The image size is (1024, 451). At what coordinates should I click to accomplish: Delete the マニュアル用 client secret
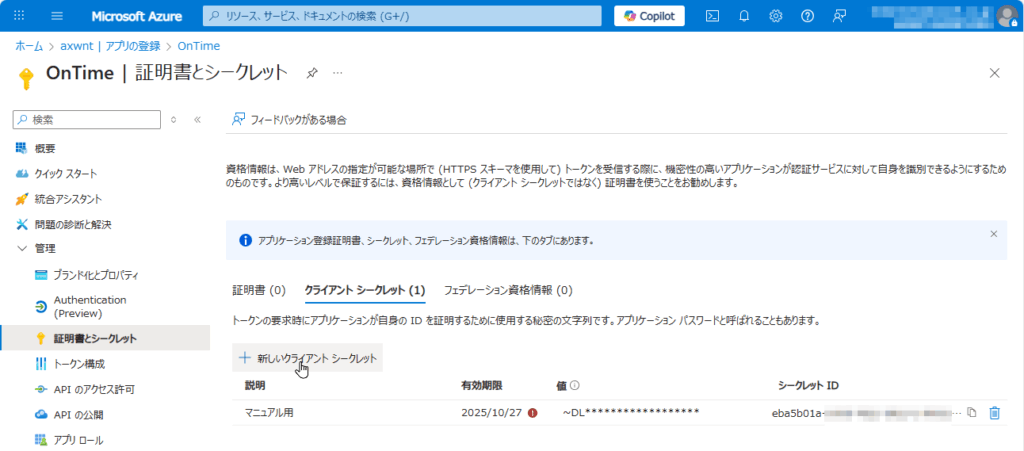coord(994,412)
